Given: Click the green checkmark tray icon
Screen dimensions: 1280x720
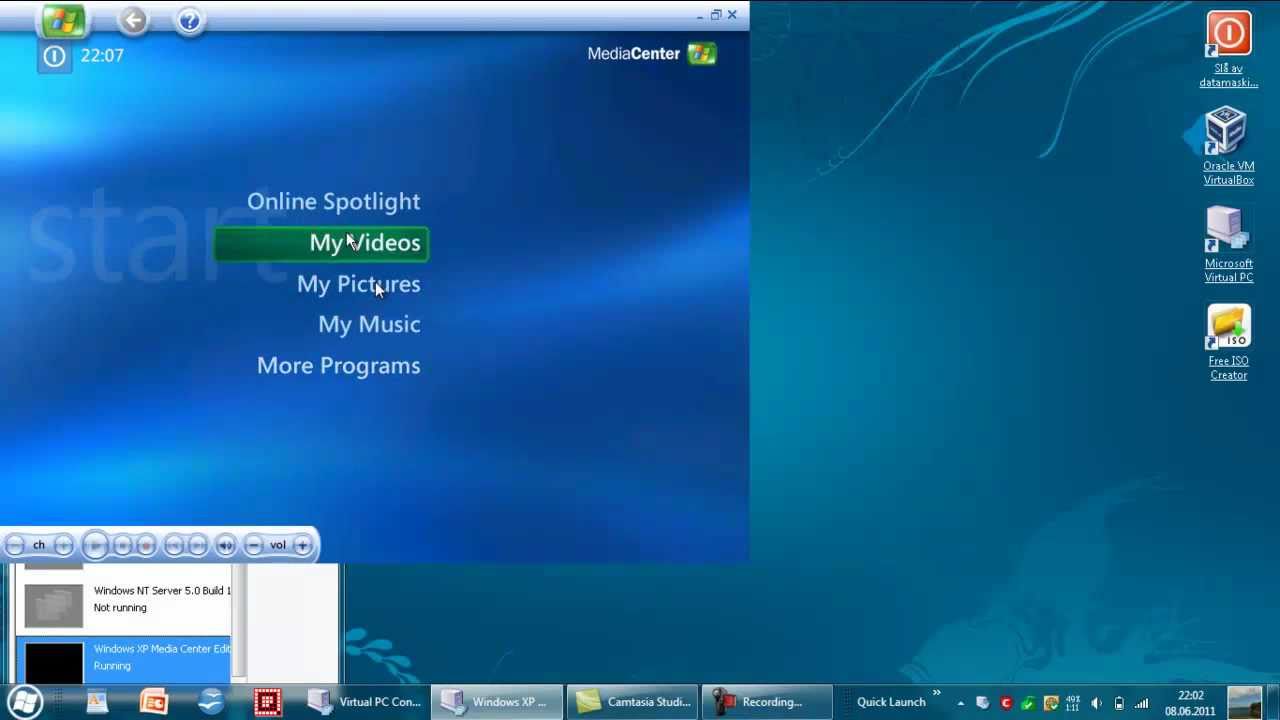Looking at the screenshot, I should (1028, 703).
